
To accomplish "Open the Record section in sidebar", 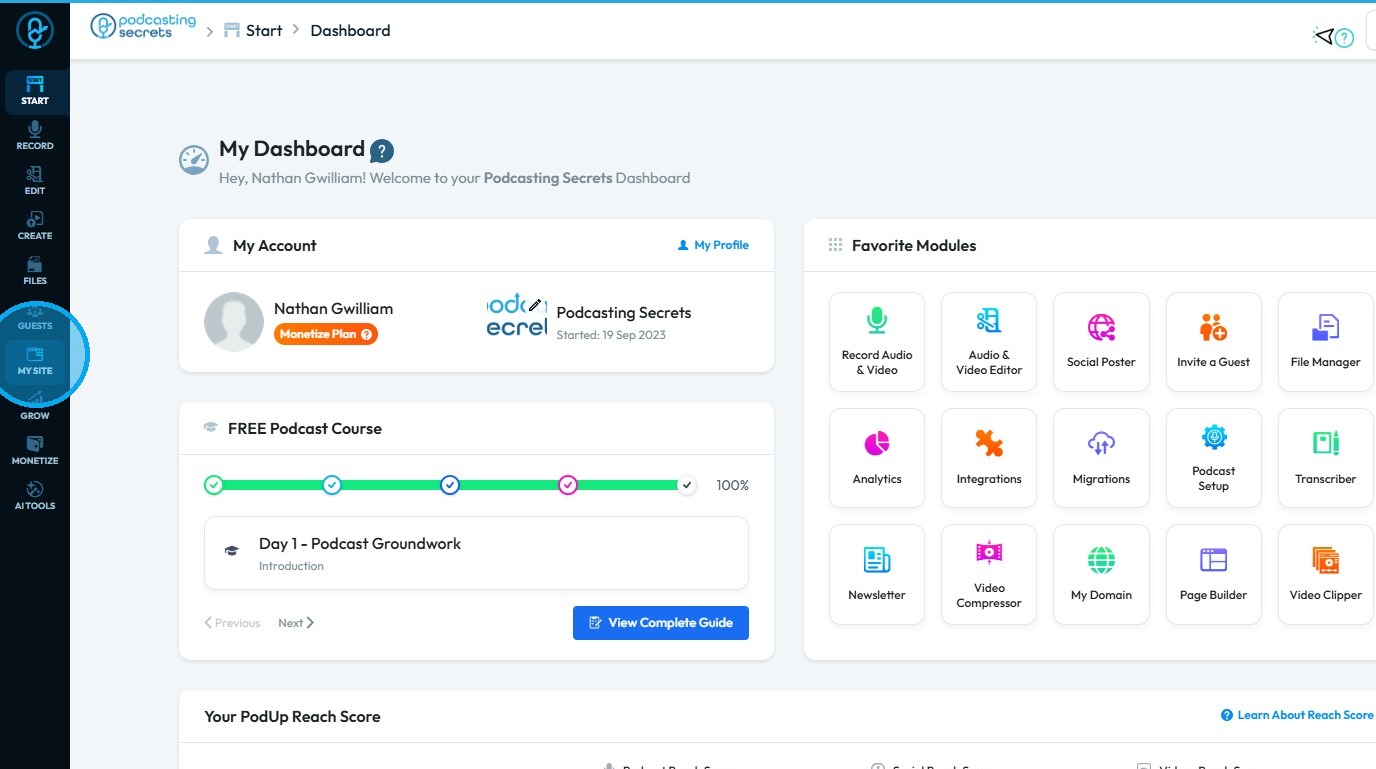I will pos(35,136).
